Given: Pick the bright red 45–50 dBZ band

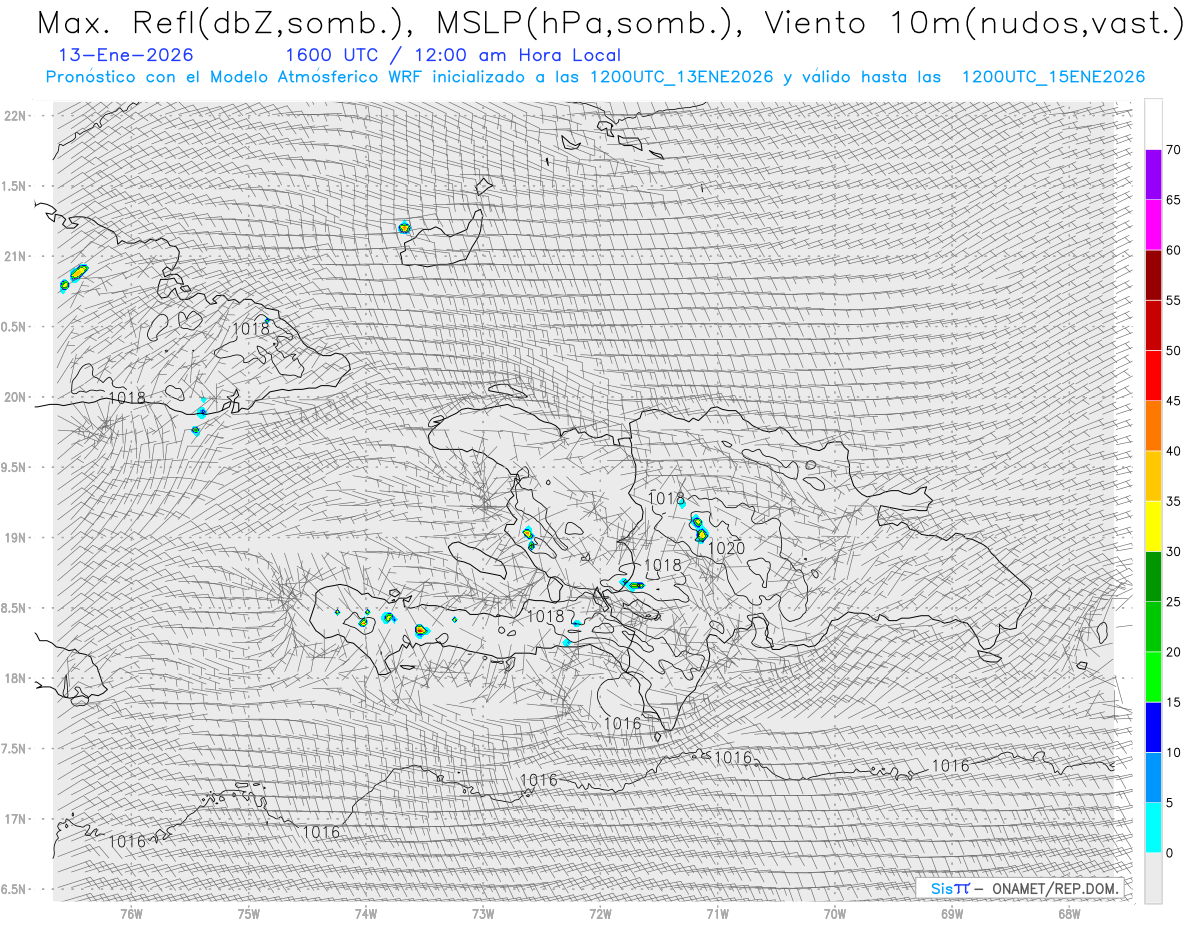Looking at the screenshot, I should [x=1153, y=376].
